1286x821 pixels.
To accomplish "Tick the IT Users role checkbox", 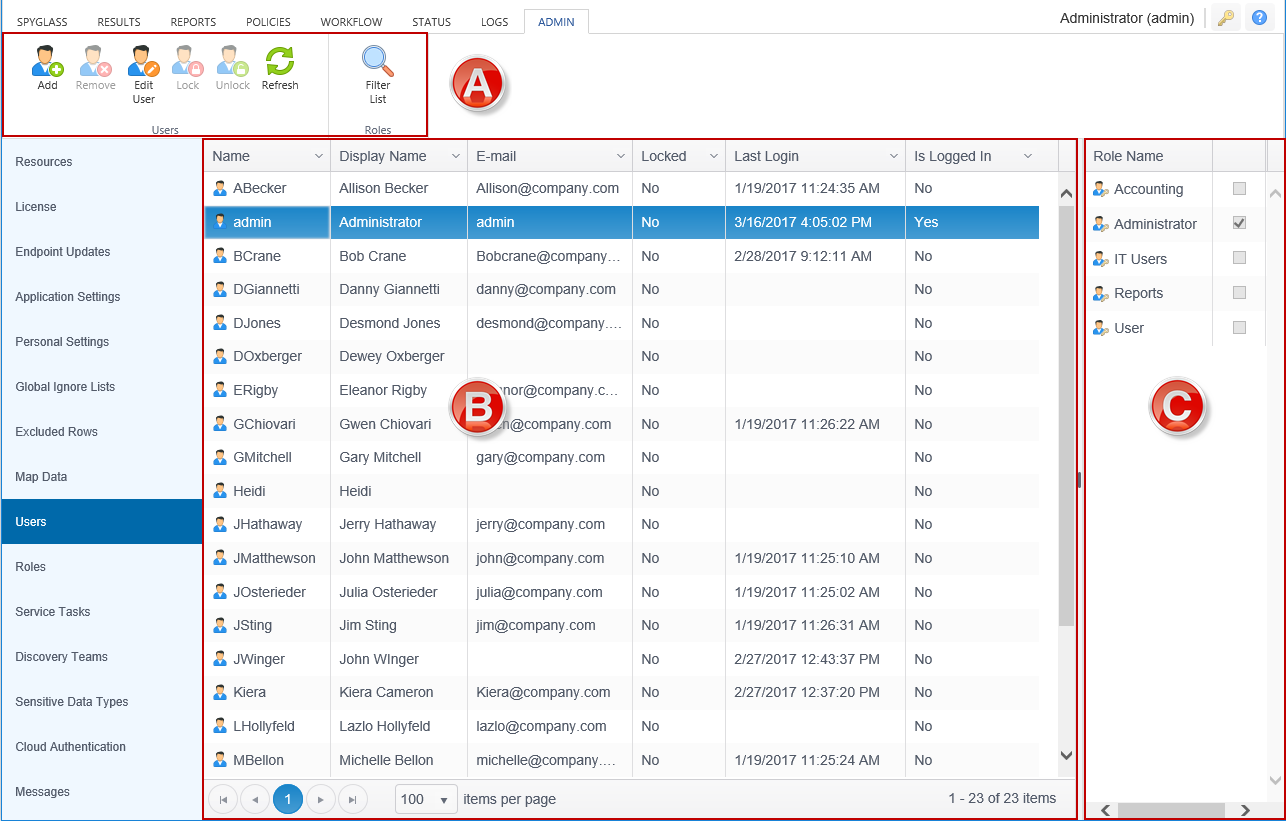I will point(1239,258).
